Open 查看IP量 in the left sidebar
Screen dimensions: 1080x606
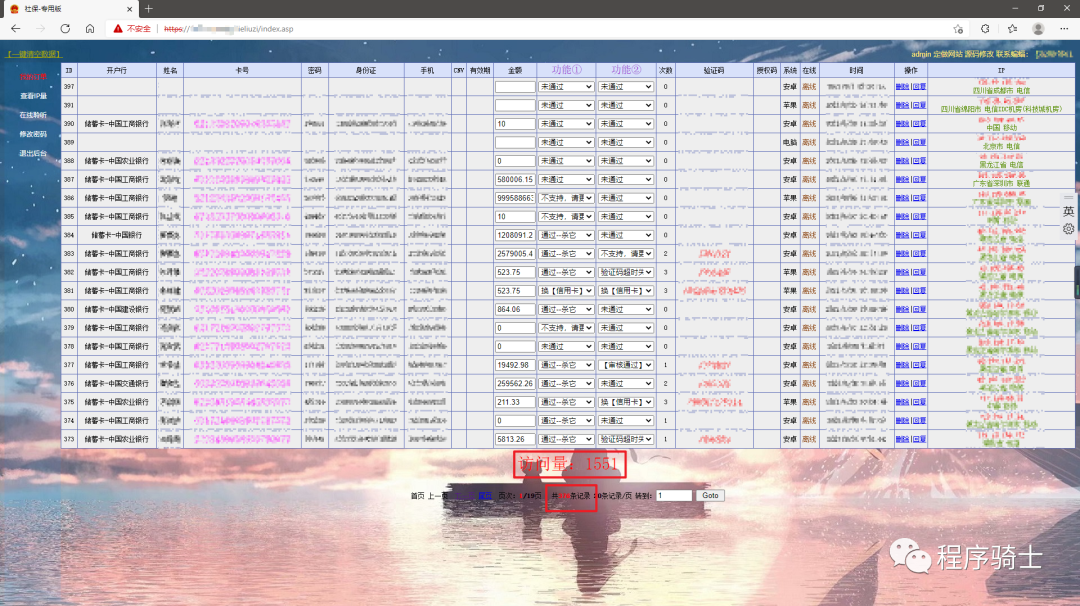[x=33, y=96]
